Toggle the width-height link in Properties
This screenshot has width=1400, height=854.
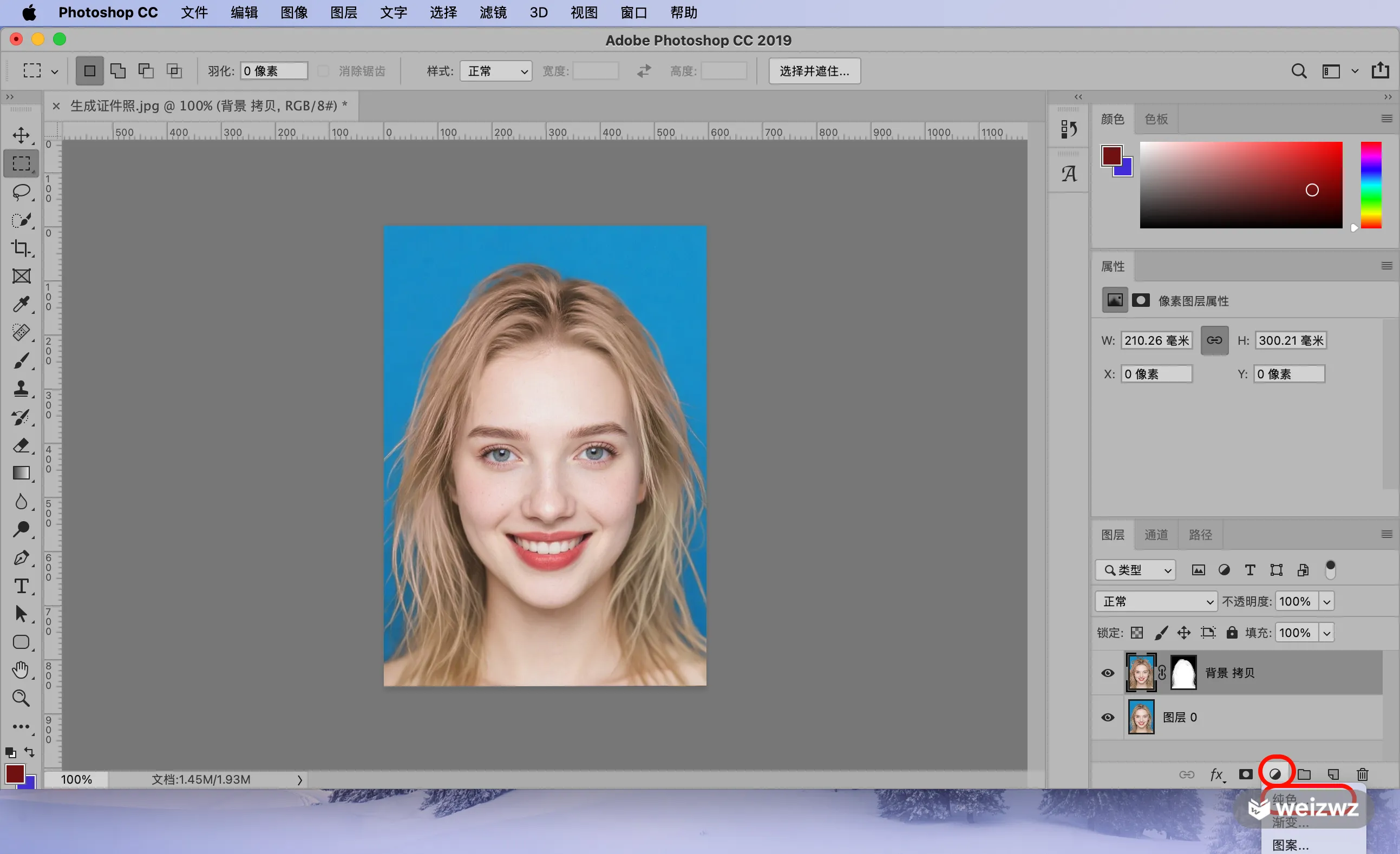coord(1214,341)
